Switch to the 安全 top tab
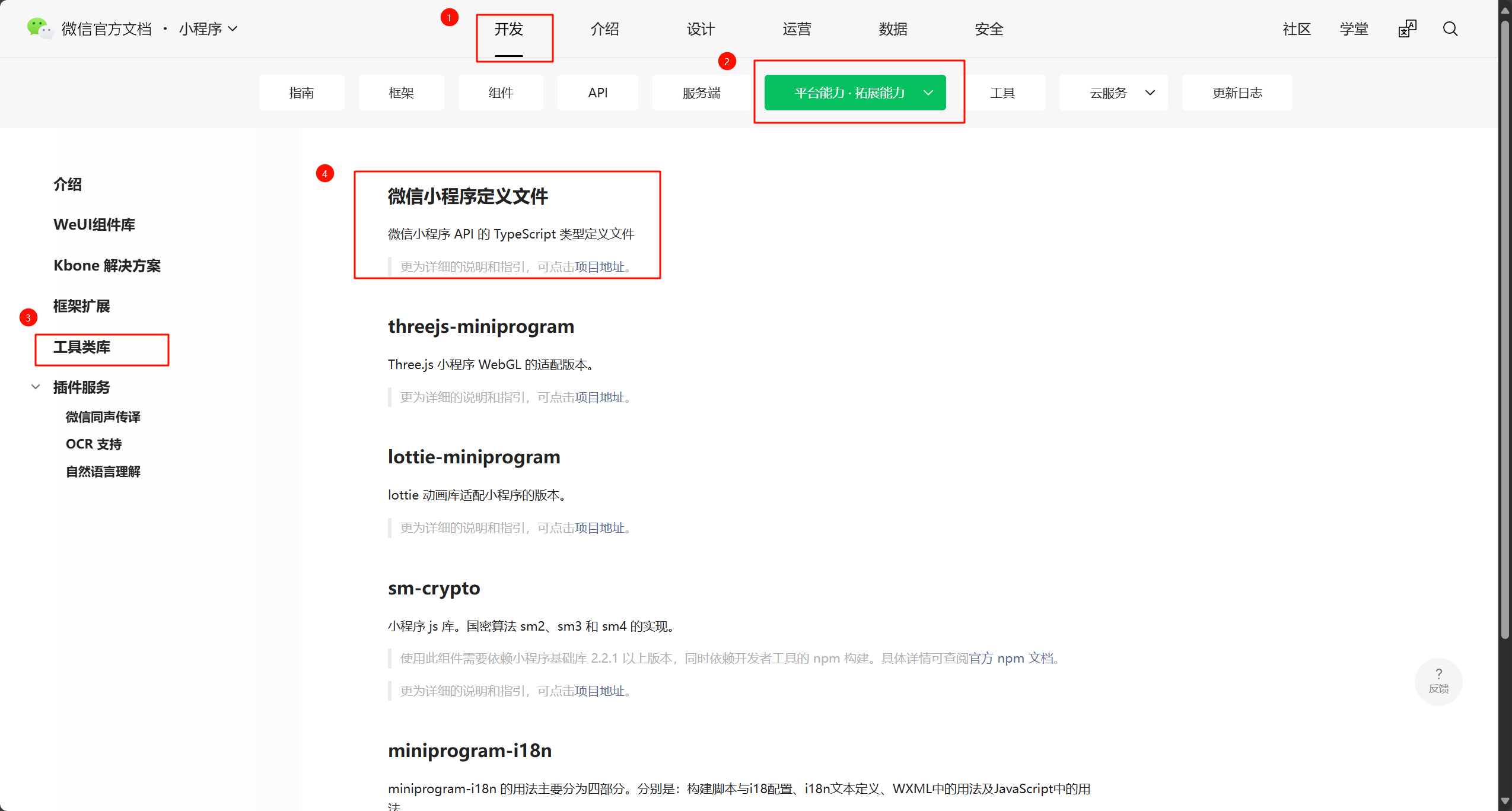Image resolution: width=1512 pixels, height=811 pixels. pyautogui.click(x=989, y=29)
